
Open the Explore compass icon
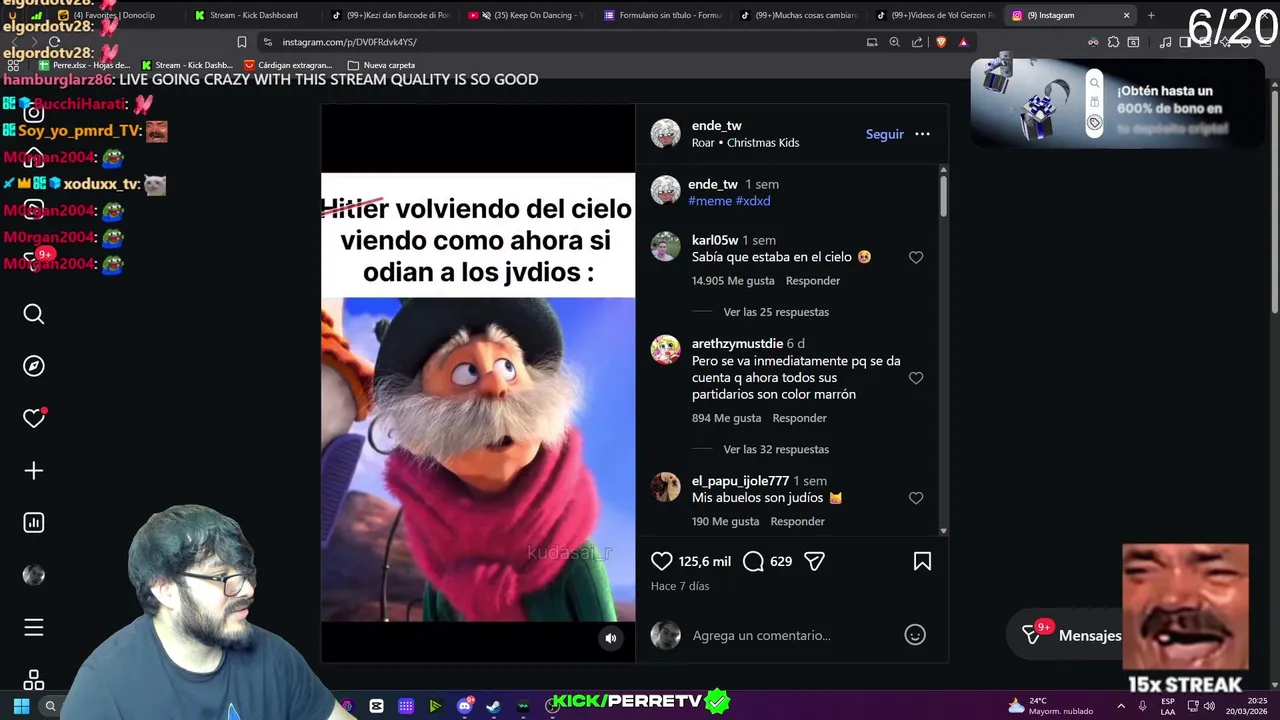(34, 366)
